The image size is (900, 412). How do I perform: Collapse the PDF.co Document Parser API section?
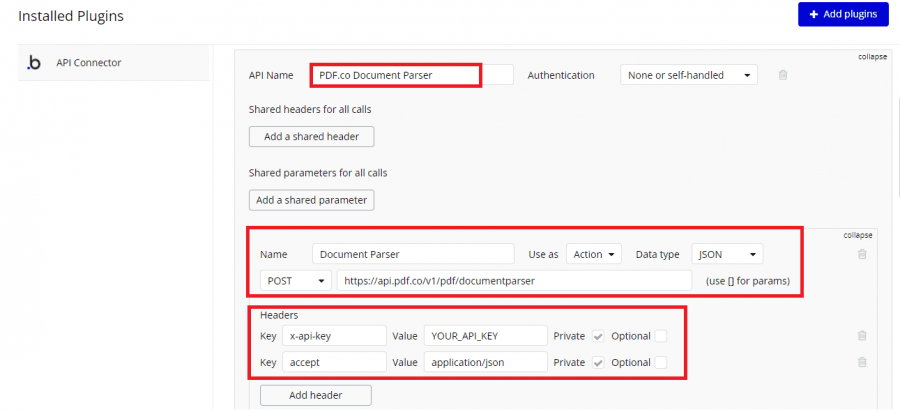pyautogui.click(x=872, y=56)
